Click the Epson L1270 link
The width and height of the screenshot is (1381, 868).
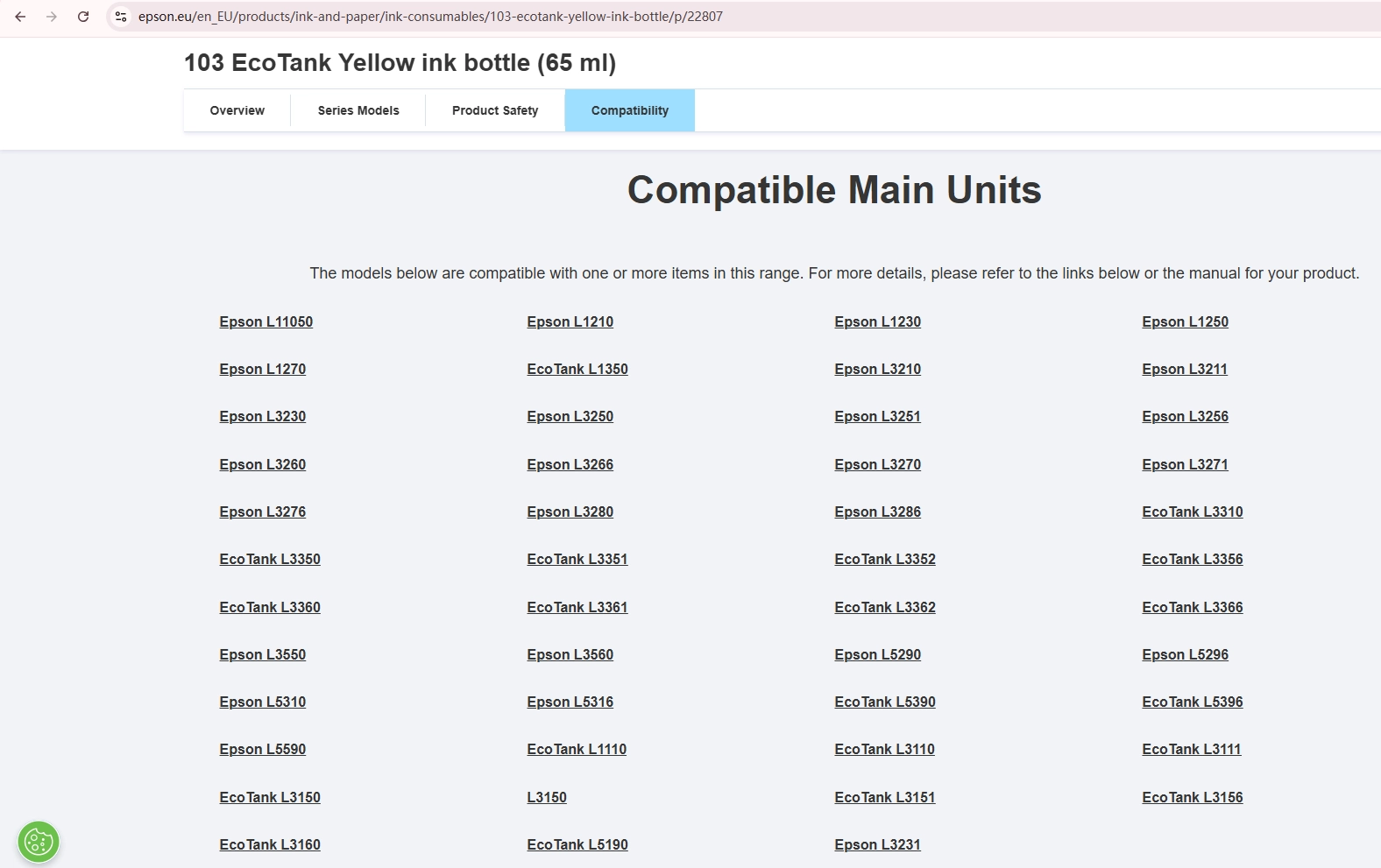pos(262,369)
